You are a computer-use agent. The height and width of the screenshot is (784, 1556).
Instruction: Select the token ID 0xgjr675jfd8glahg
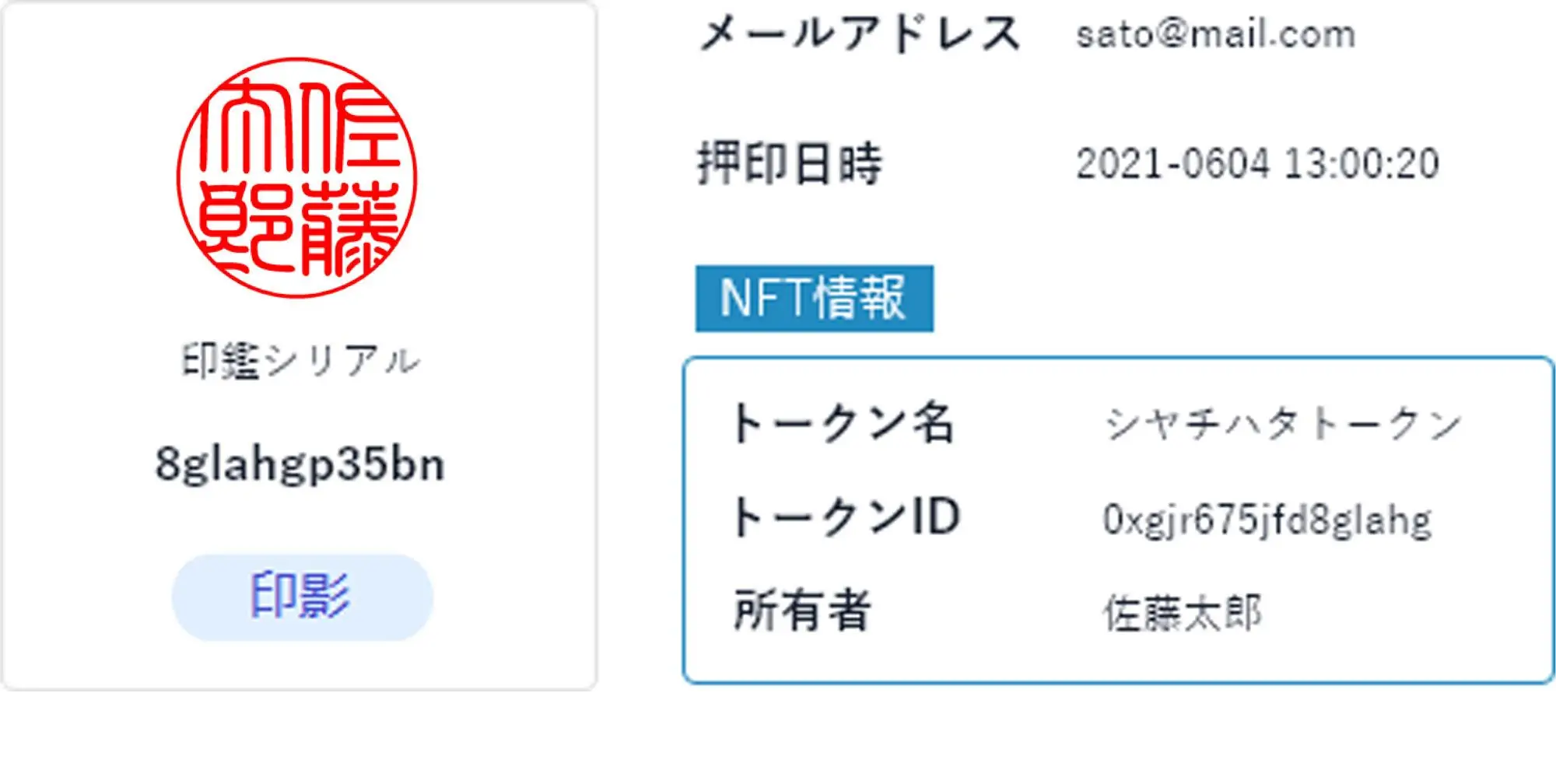1267,520
